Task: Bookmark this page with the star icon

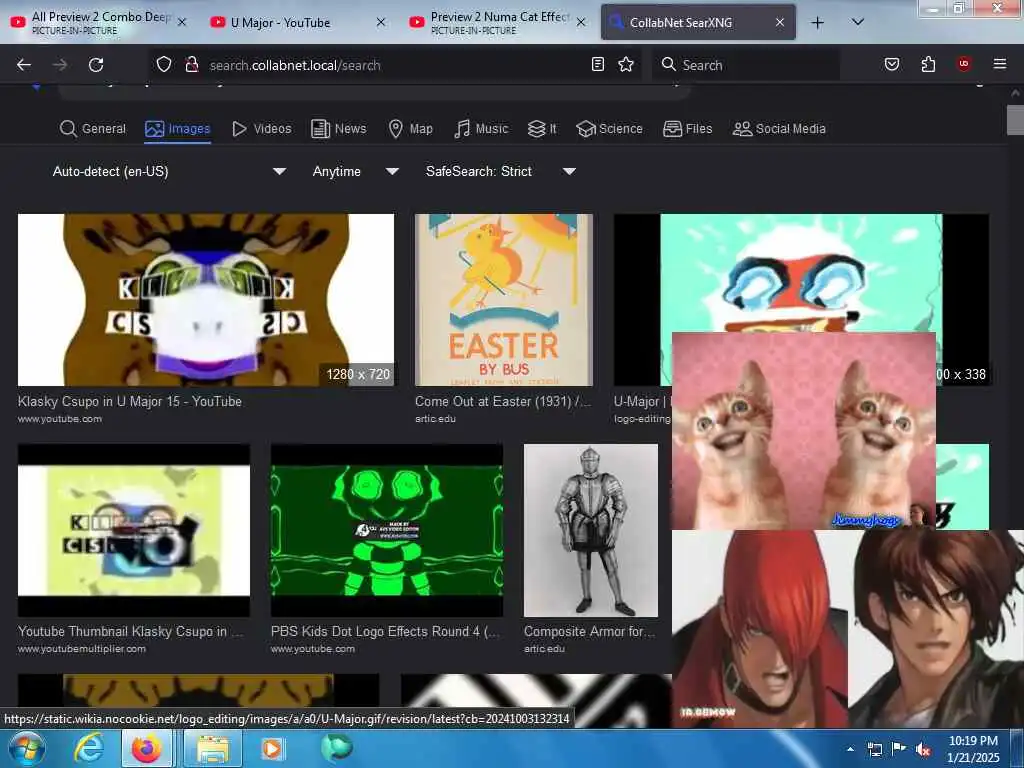Action: (x=626, y=64)
